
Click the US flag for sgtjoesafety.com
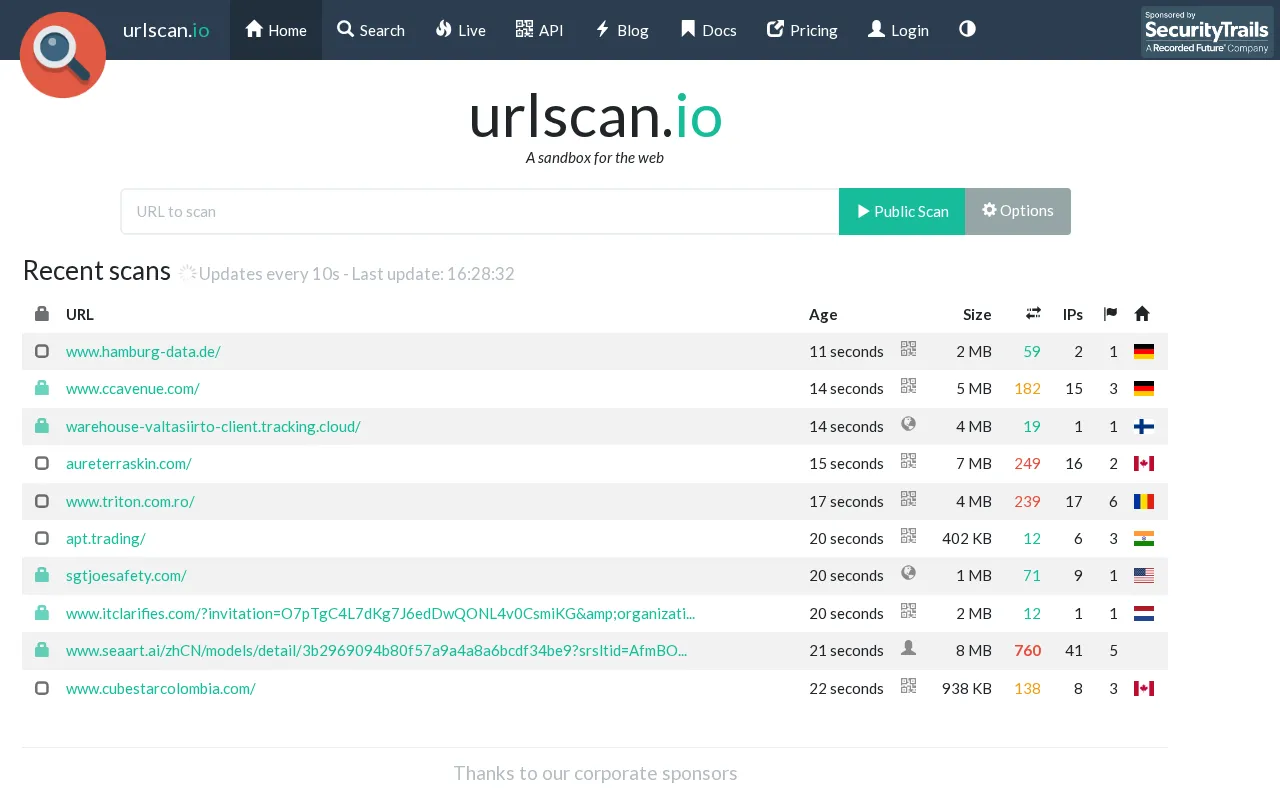click(1144, 575)
